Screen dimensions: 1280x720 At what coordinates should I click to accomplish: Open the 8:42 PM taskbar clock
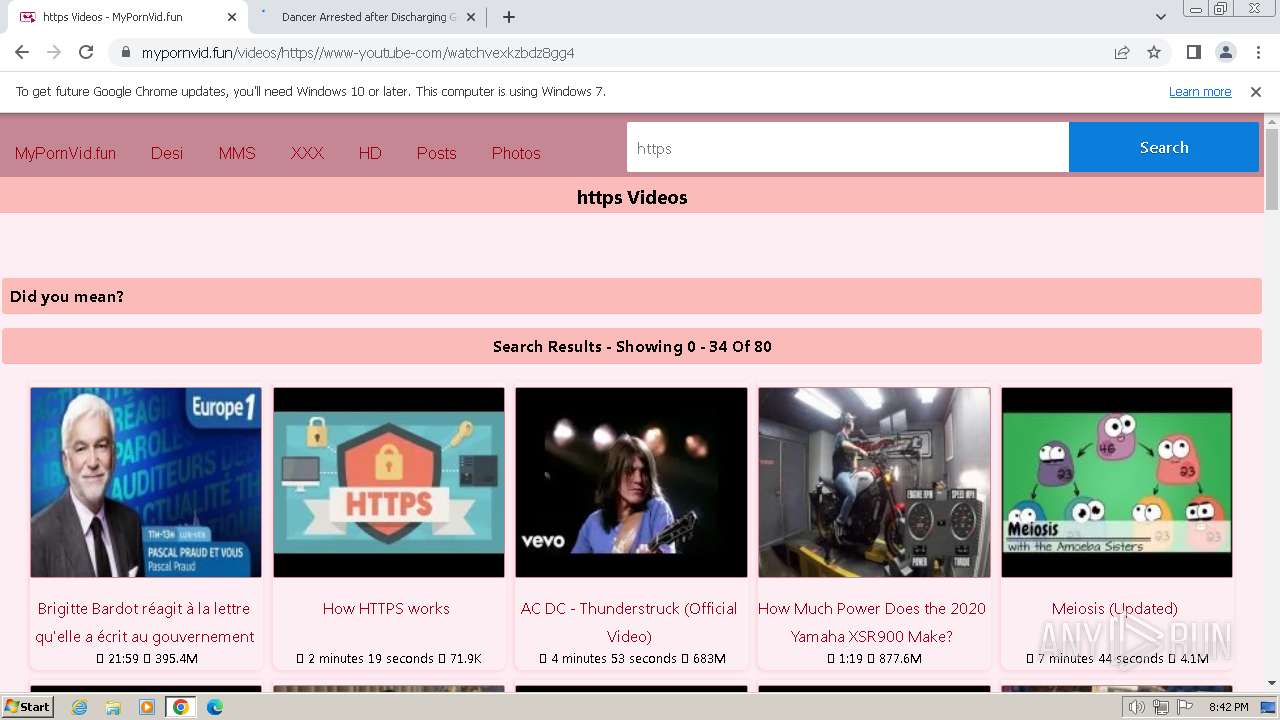(x=1228, y=707)
